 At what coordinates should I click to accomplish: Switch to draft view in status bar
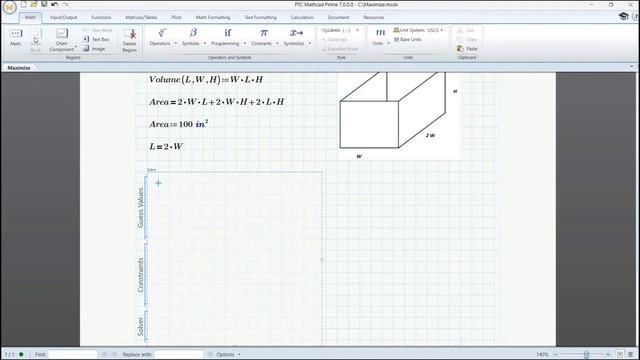tap(631, 354)
